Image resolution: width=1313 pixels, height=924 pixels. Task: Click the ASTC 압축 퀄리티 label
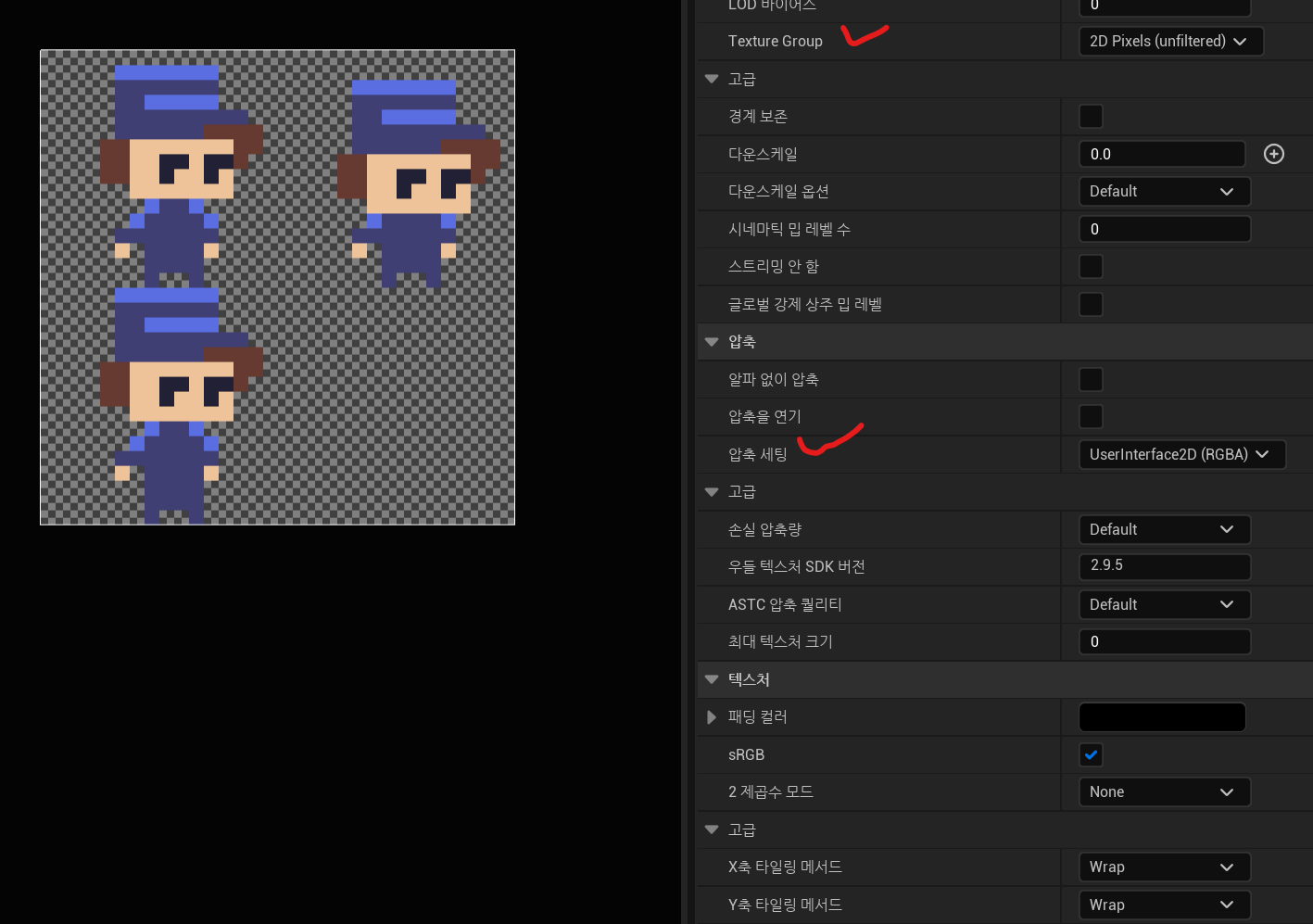click(785, 604)
